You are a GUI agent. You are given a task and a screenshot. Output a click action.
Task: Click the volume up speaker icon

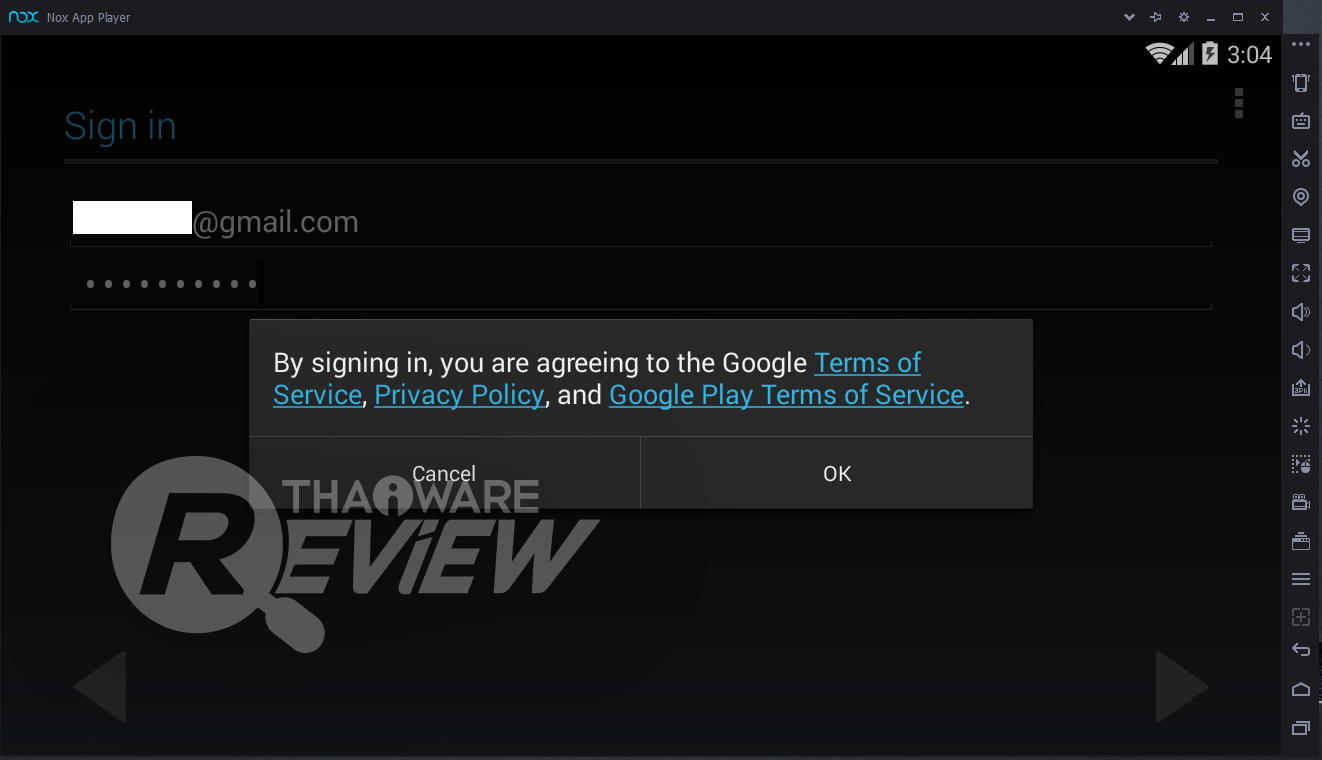[1301, 312]
